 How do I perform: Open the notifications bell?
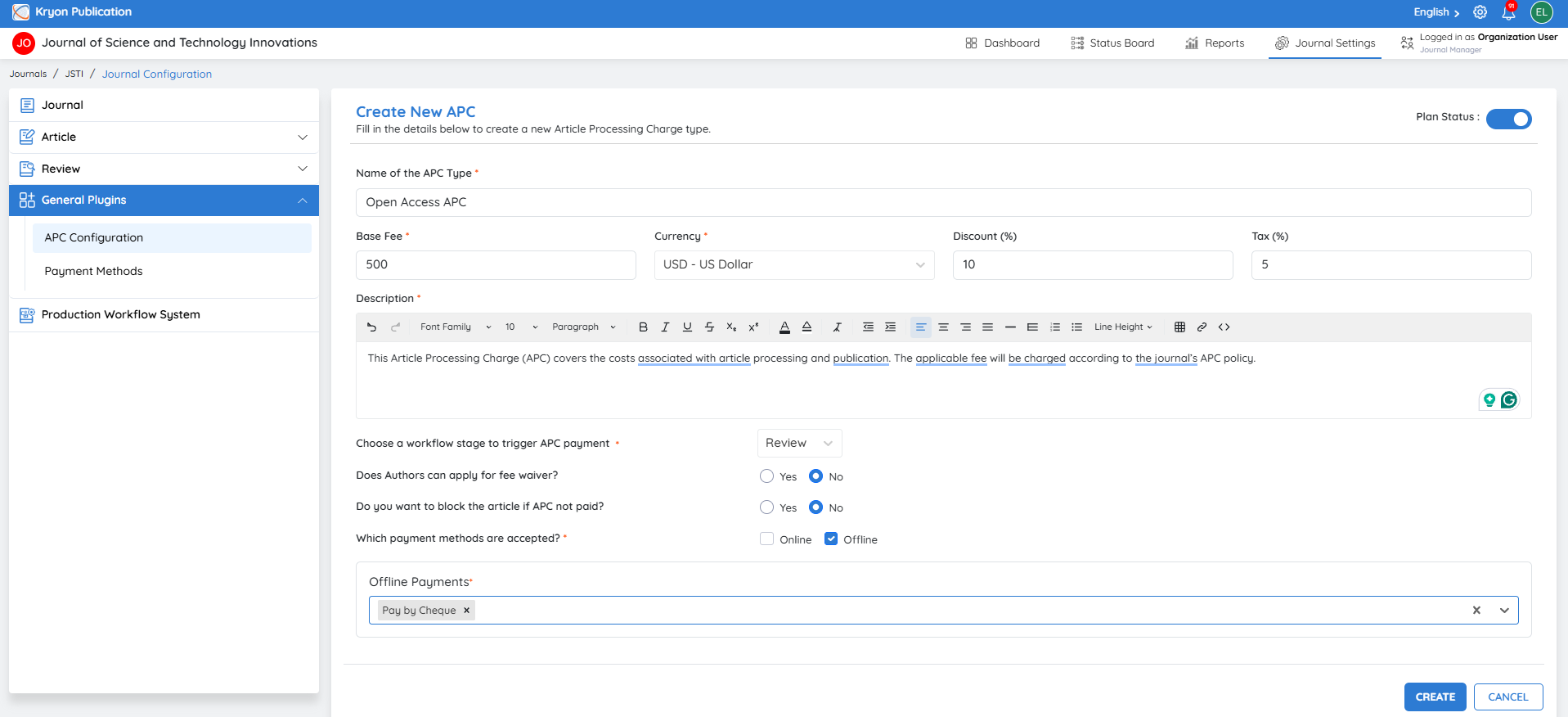point(1508,12)
